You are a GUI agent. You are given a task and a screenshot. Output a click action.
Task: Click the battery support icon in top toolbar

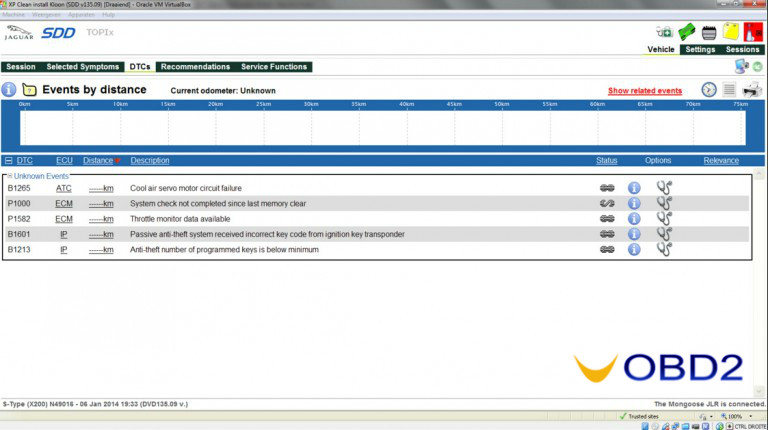tap(664, 32)
